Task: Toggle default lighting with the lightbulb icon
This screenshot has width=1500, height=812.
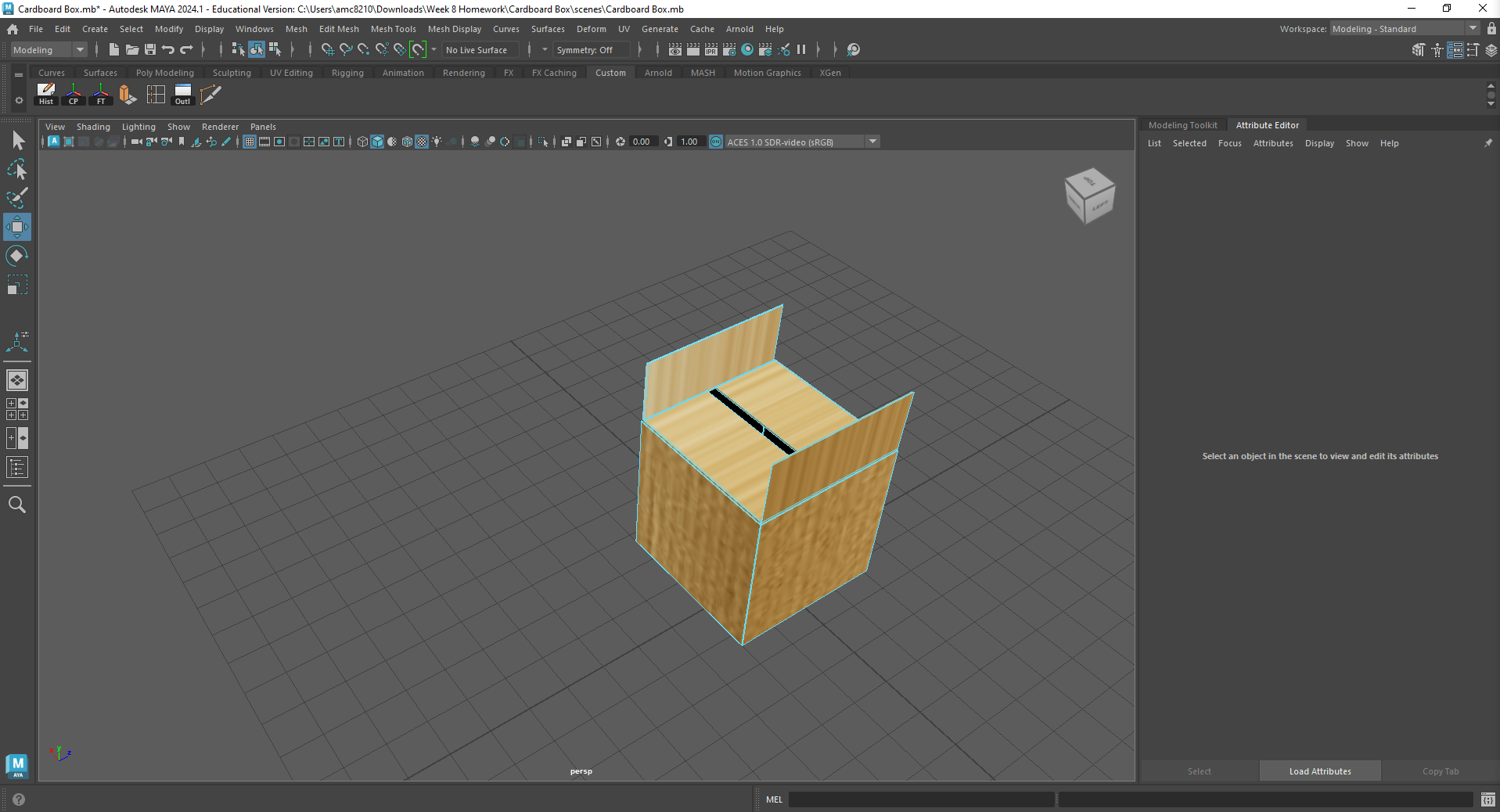Action: [436, 142]
